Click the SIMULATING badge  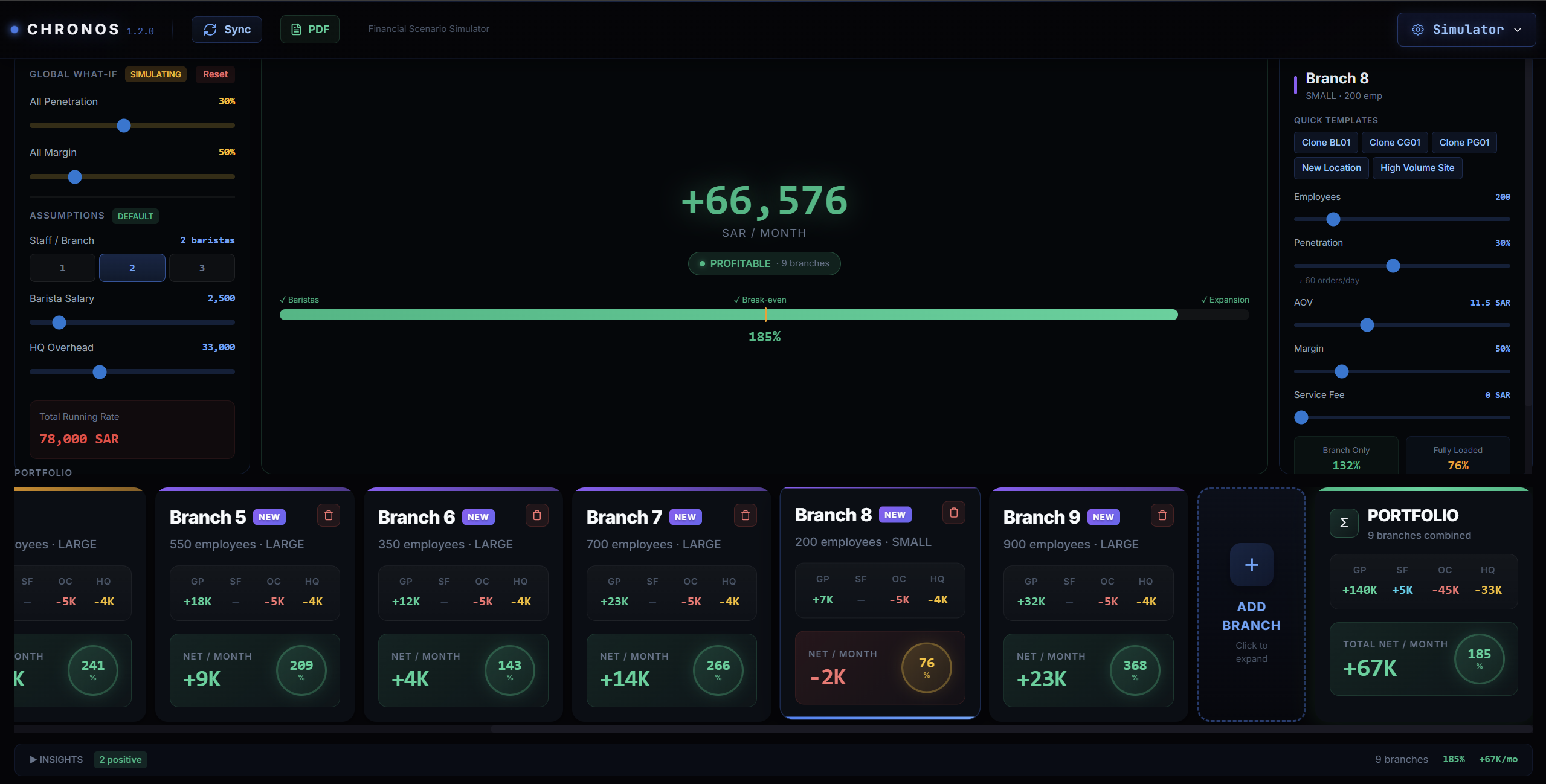click(x=155, y=74)
